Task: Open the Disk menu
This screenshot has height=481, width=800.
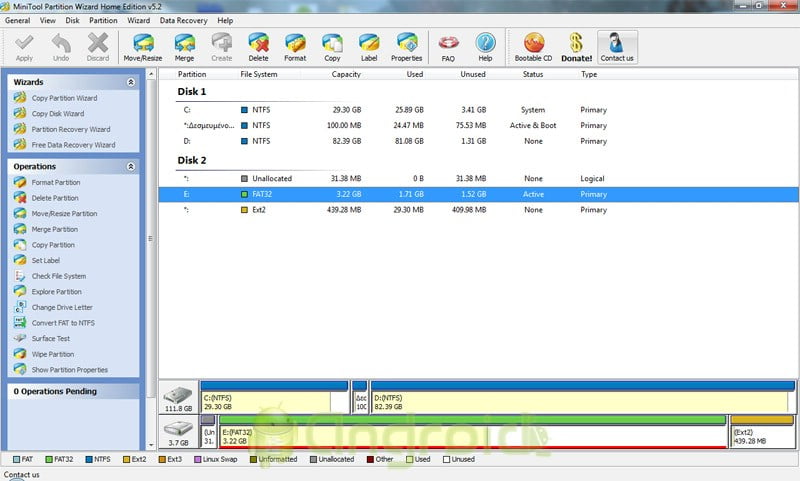Action: click(x=72, y=20)
